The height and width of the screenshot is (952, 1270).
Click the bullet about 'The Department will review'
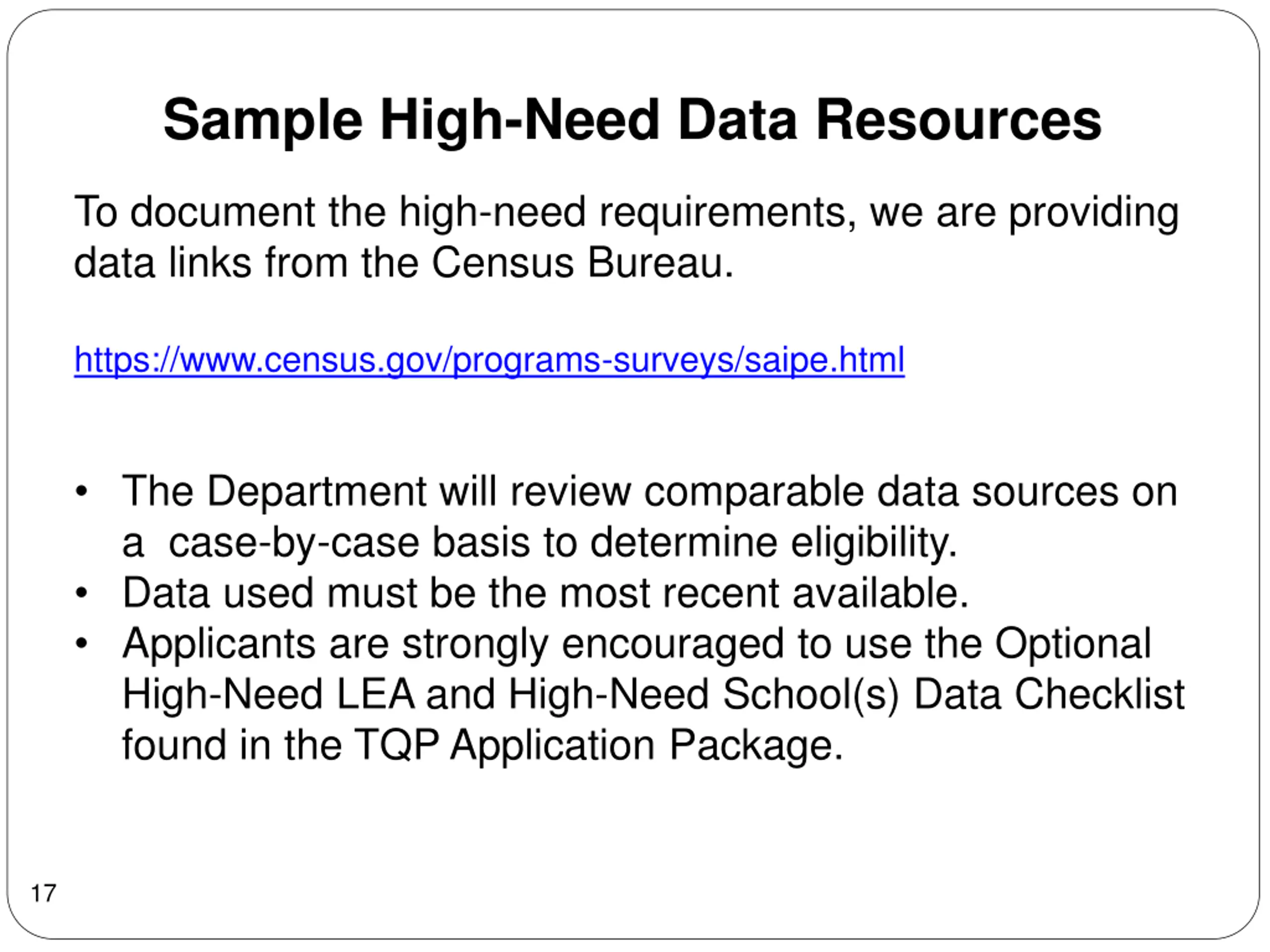click(649, 517)
